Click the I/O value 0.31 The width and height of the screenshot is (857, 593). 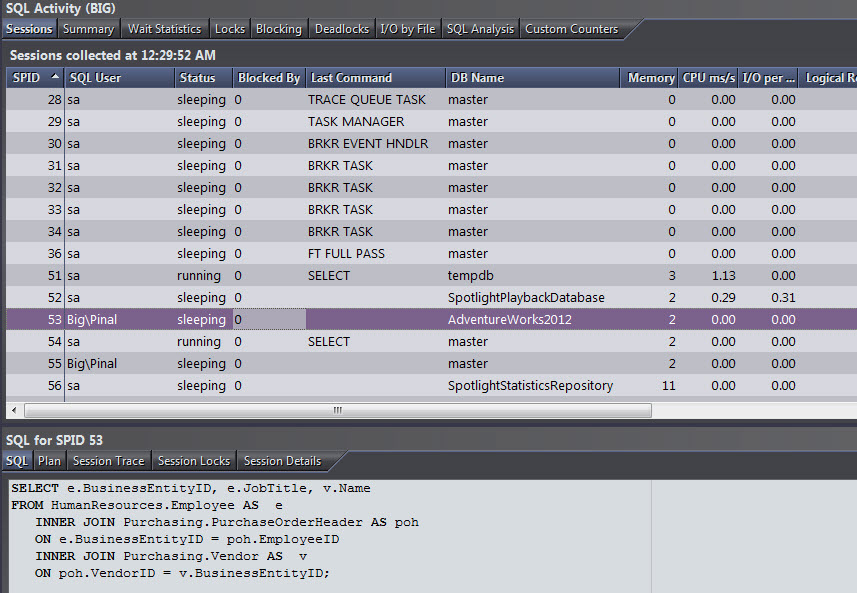(783, 297)
